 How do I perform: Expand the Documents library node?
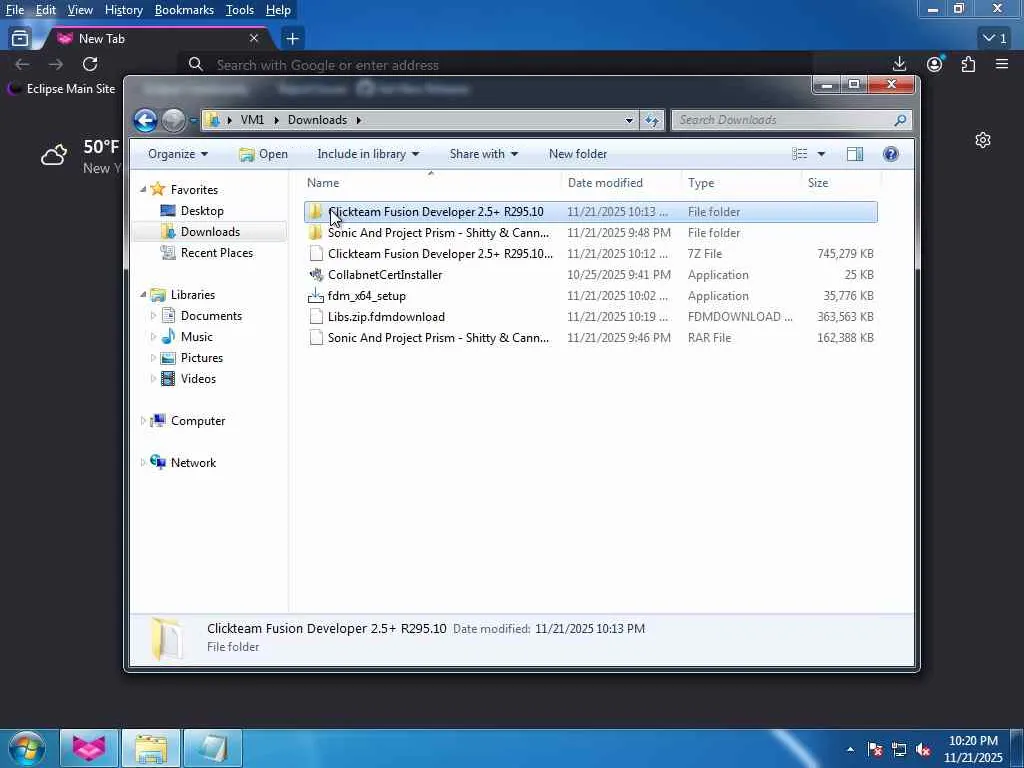[x=153, y=315]
